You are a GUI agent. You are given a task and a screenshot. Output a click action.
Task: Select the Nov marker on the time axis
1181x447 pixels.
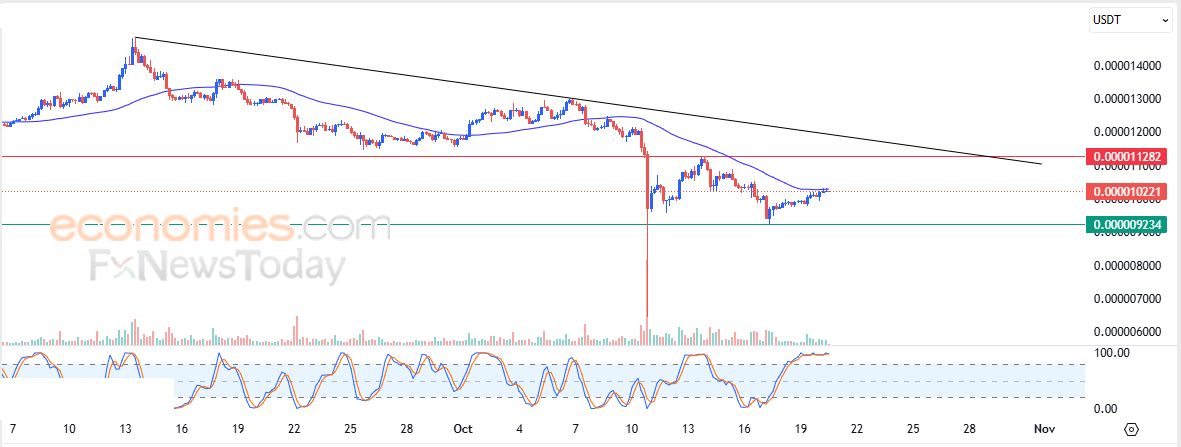1043,429
